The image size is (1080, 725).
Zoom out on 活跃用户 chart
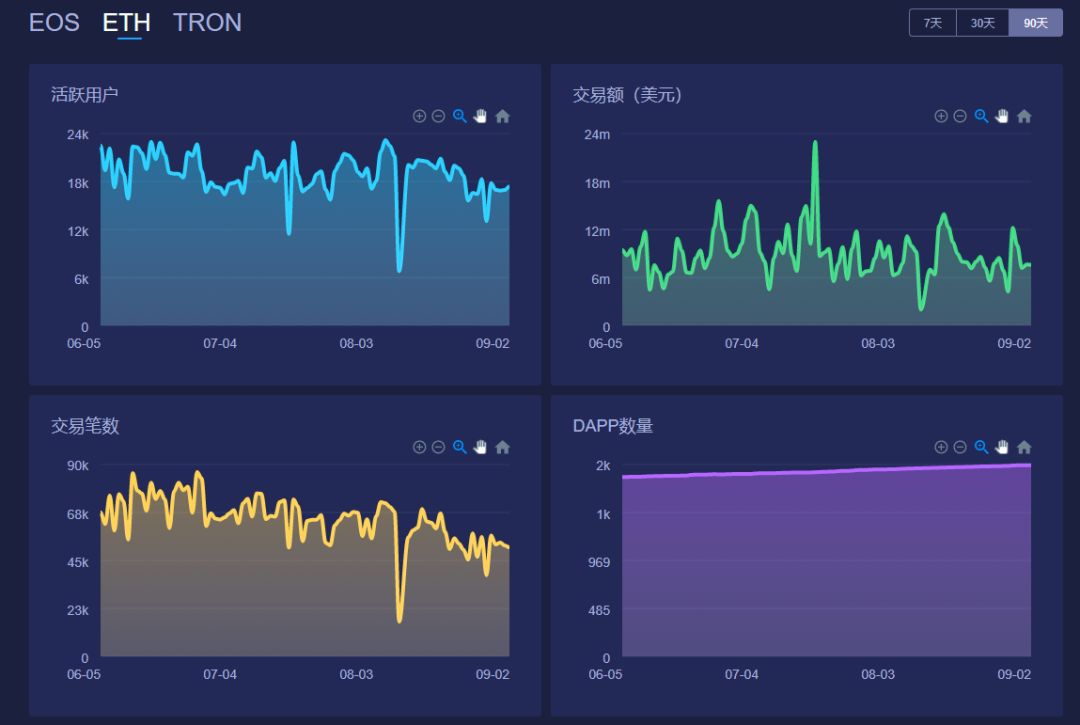click(438, 116)
